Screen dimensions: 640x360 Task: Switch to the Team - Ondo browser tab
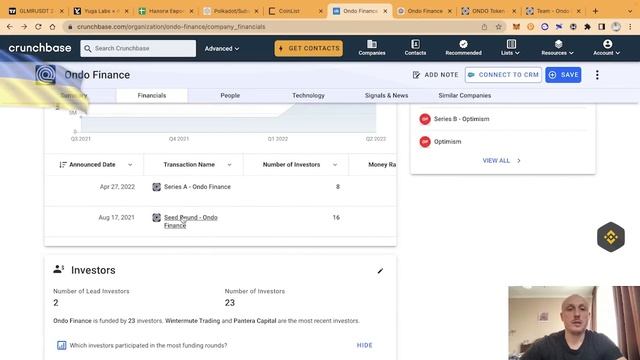pos(553,11)
